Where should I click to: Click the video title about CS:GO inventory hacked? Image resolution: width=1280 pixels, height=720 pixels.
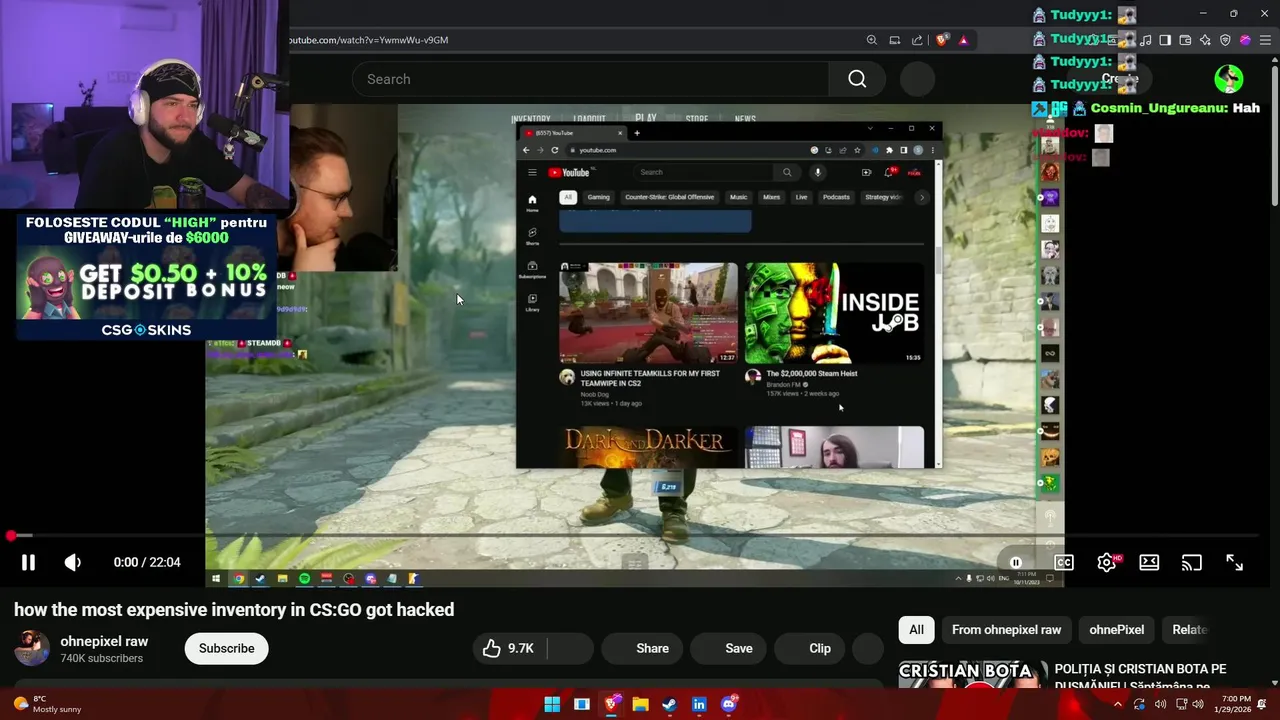pyautogui.click(x=234, y=609)
